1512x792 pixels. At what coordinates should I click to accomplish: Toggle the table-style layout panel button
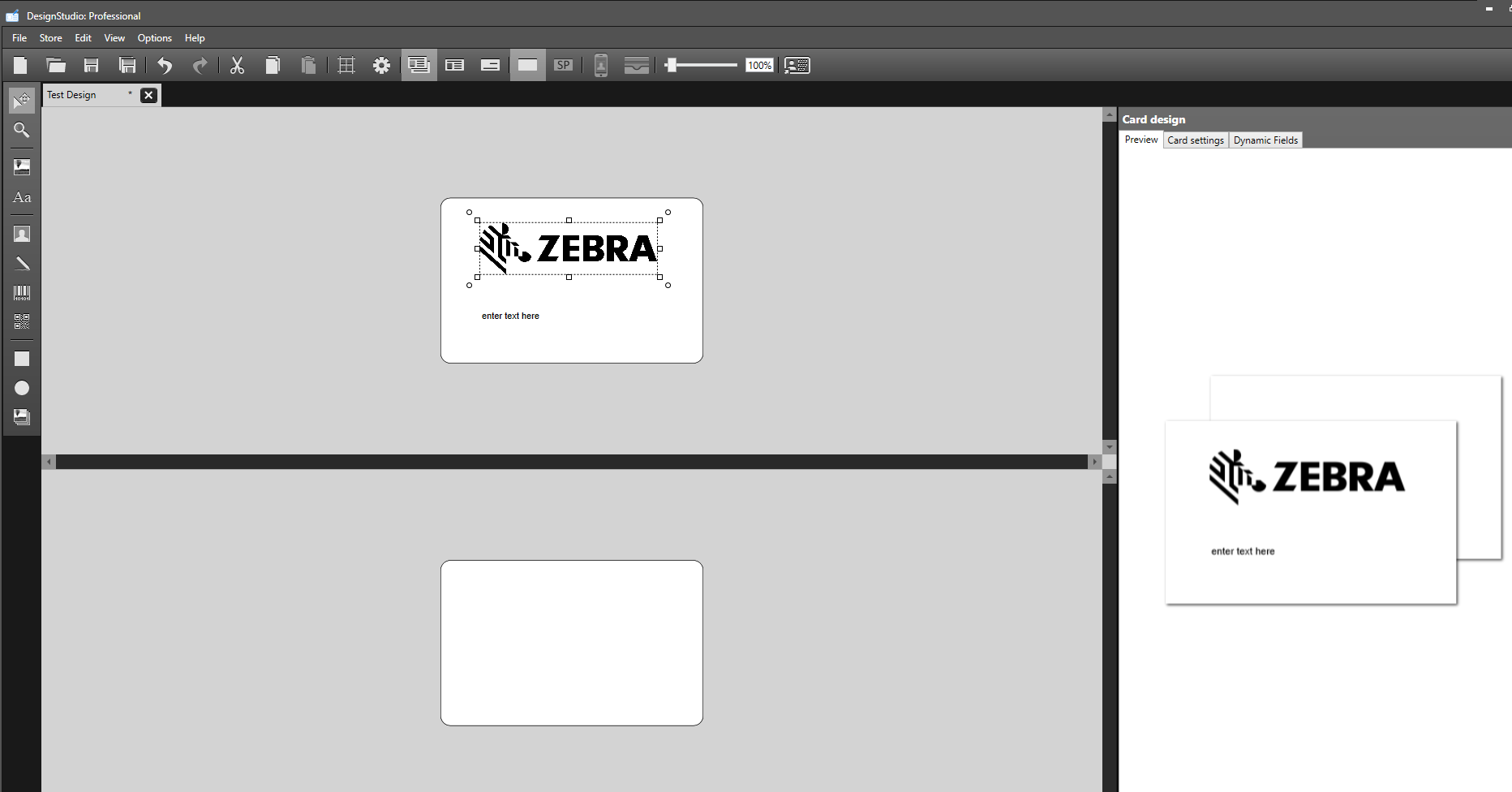pos(454,66)
